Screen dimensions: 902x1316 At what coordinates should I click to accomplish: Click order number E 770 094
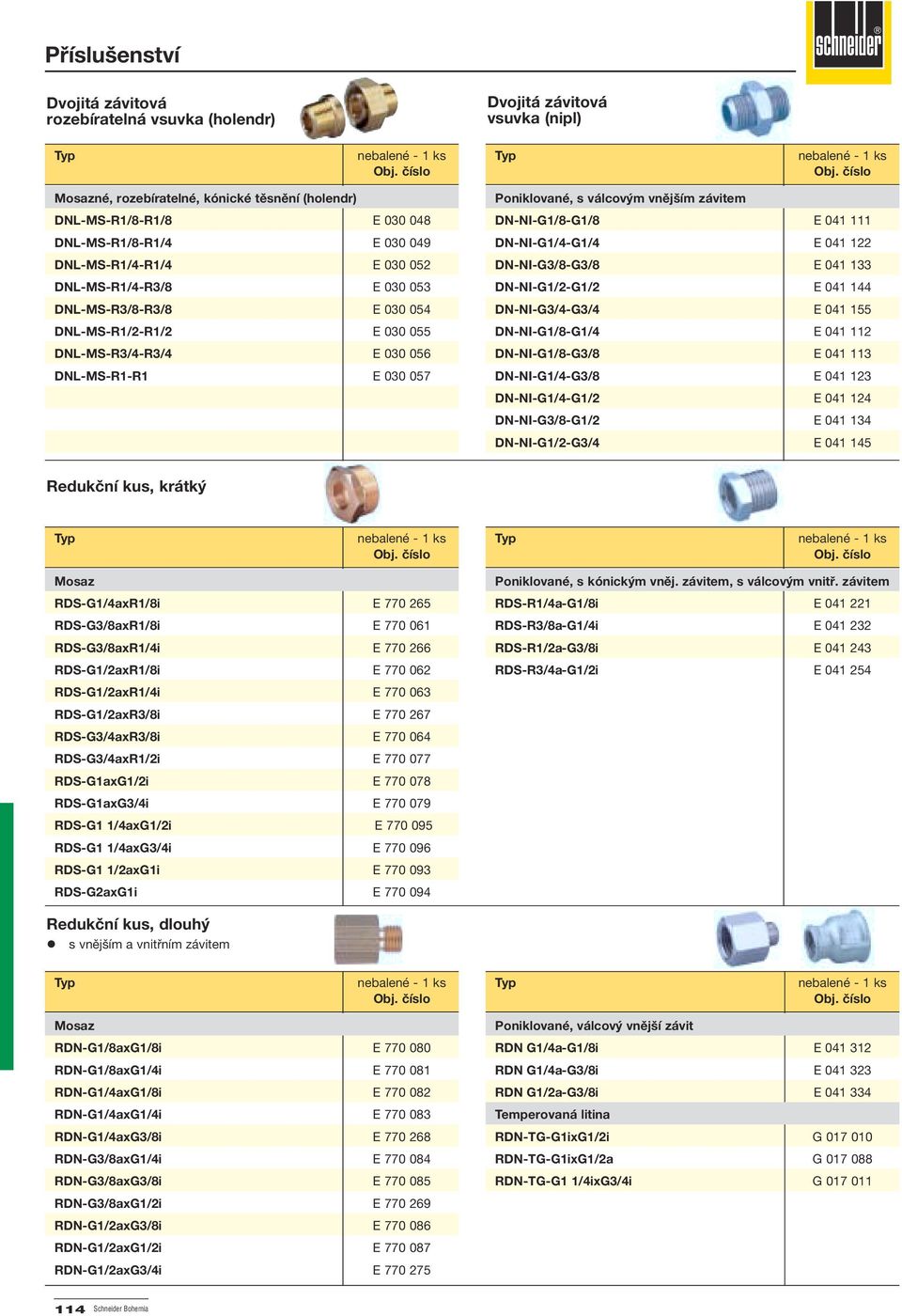click(x=401, y=892)
